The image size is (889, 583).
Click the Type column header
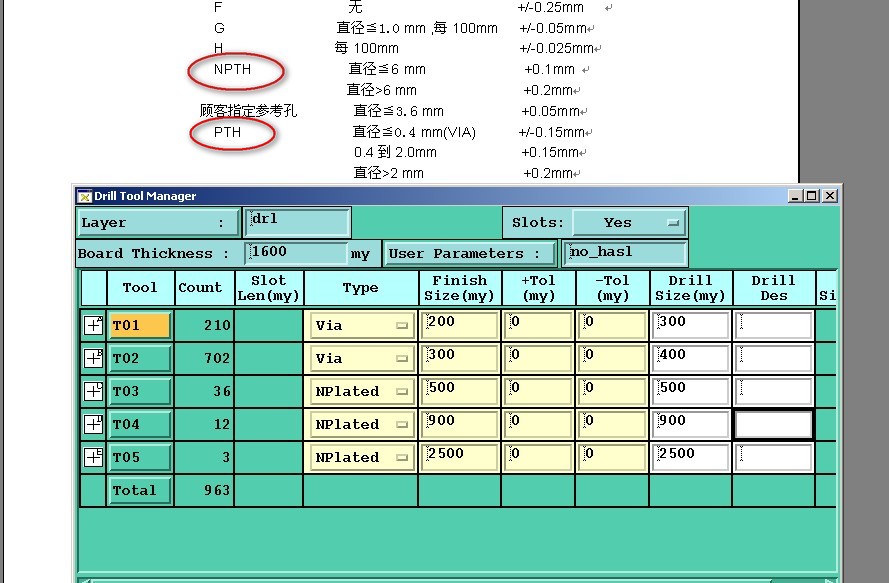click(361, 288)
